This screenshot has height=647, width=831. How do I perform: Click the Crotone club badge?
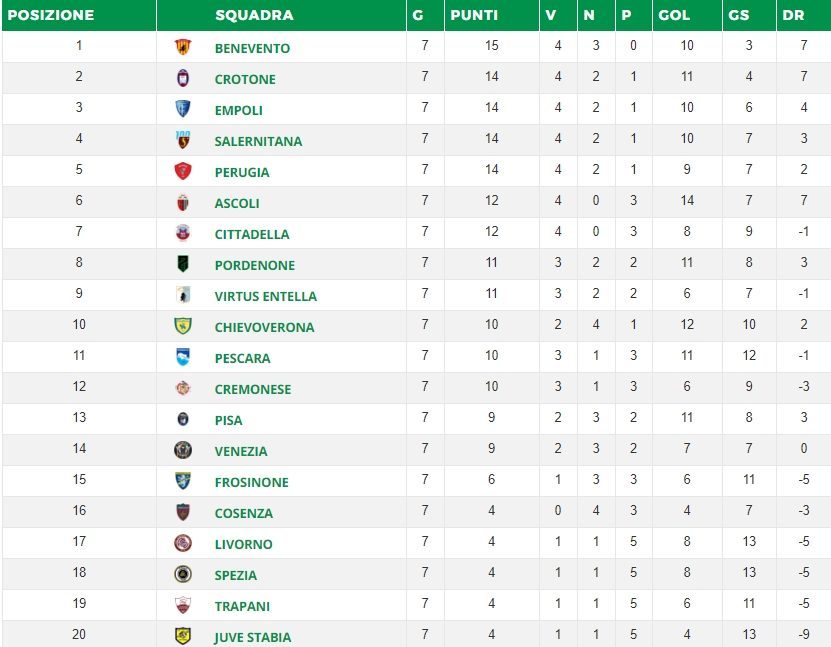183,78
